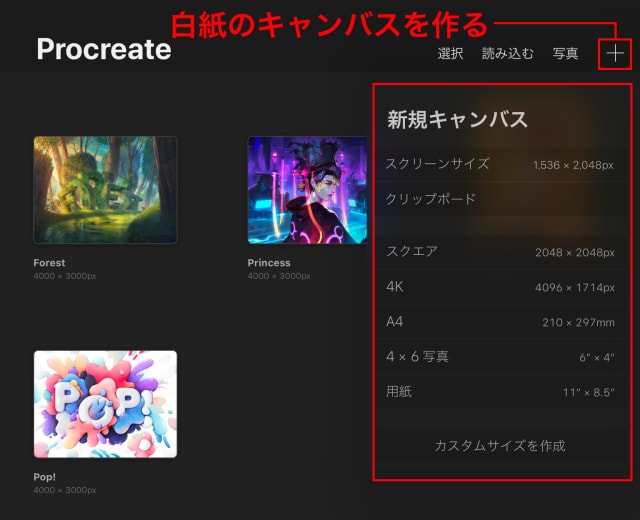Open the Forest artwork thumbnail
Image resolution: width=640 pixels, height=520 pixels.
click(105, 190)
